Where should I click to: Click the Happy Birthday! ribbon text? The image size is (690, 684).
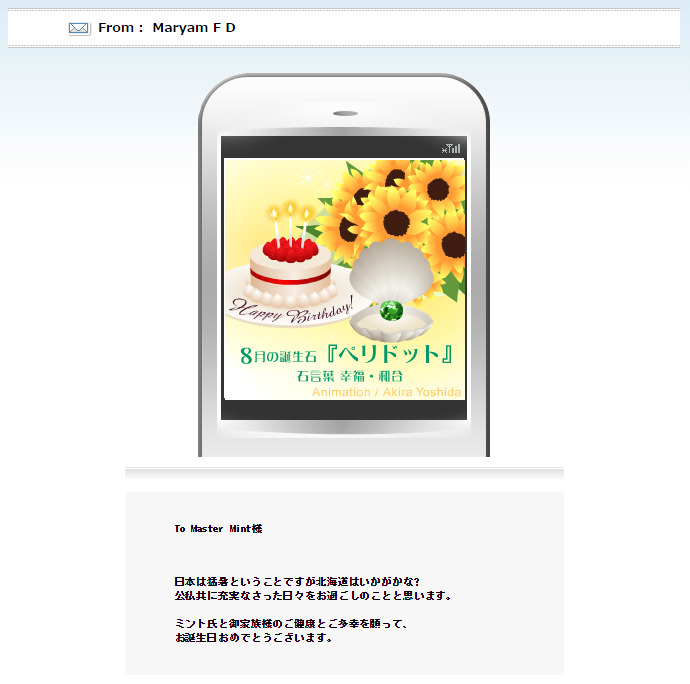click(x=291, y=312)
